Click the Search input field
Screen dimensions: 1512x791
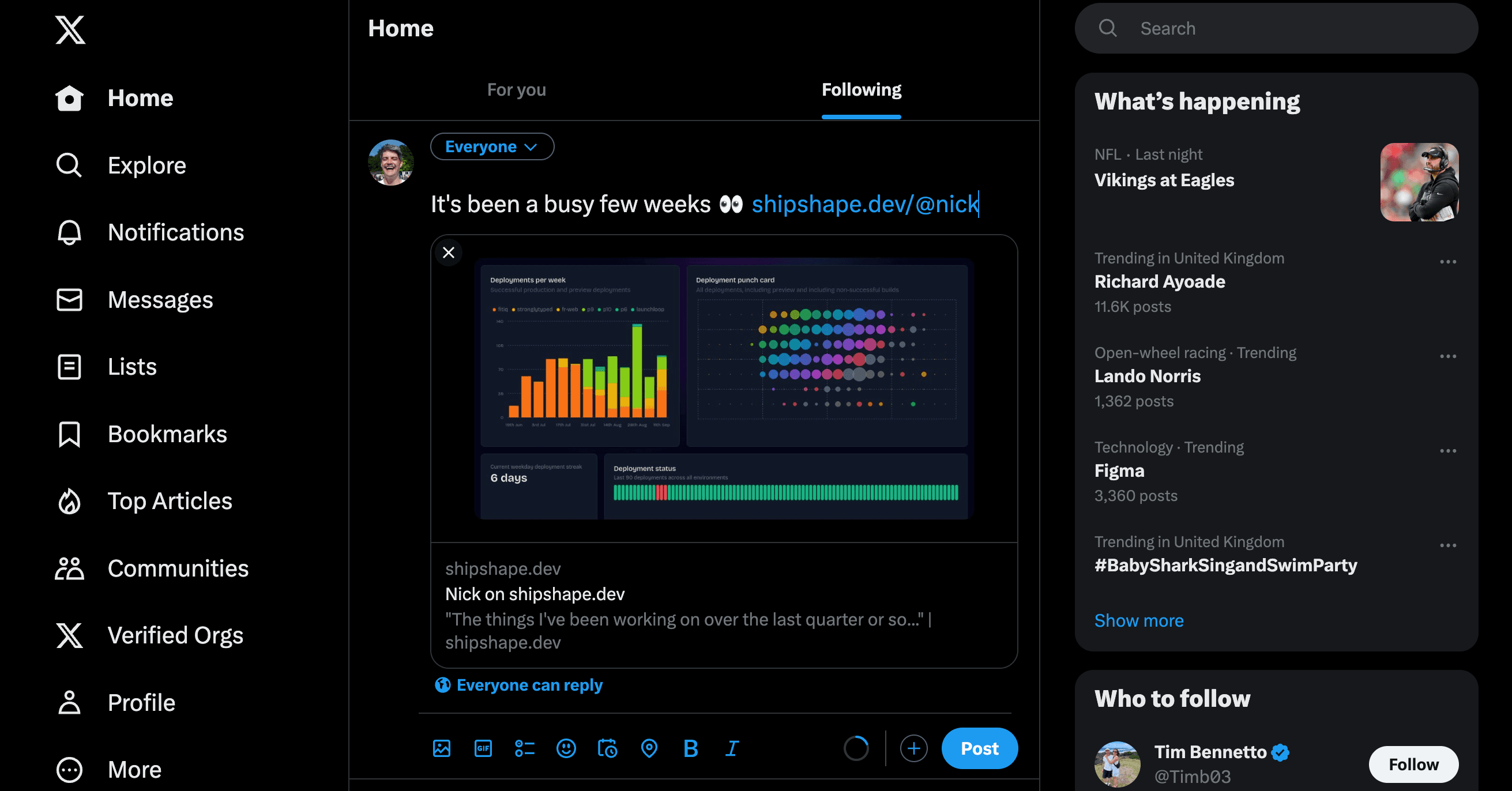coord(1276,28)
